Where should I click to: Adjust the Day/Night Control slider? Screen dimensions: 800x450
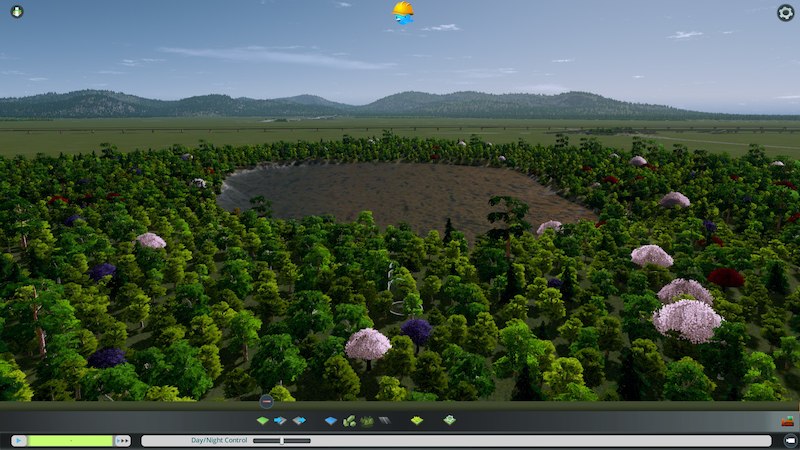(x=282, y=440)
